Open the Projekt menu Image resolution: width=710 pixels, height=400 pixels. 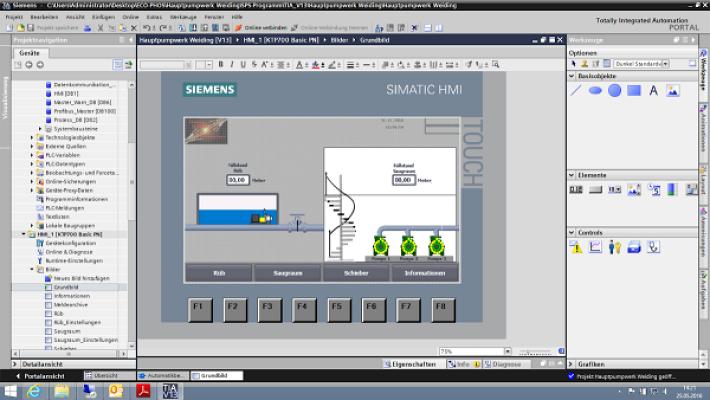(x=14, y=17)
